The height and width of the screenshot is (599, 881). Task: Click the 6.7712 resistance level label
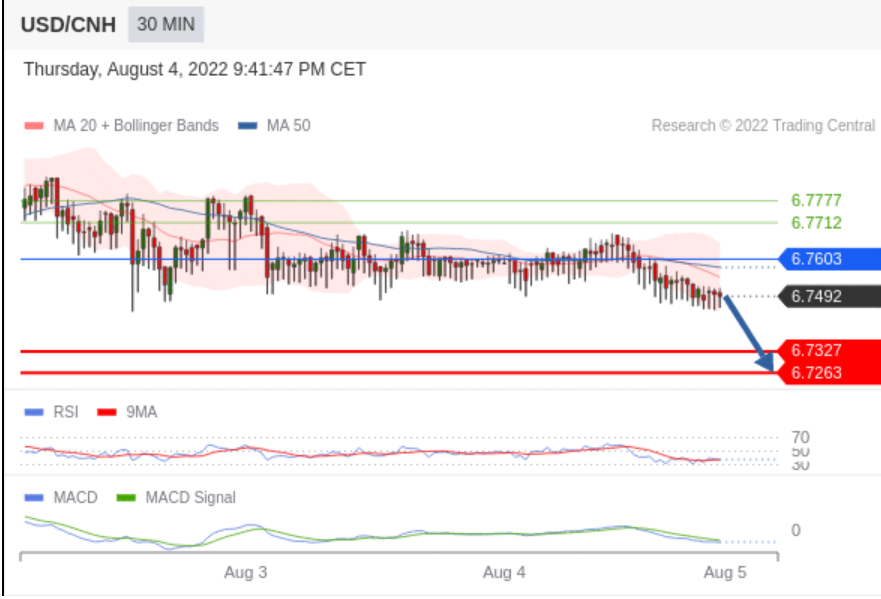coord(816,223)
